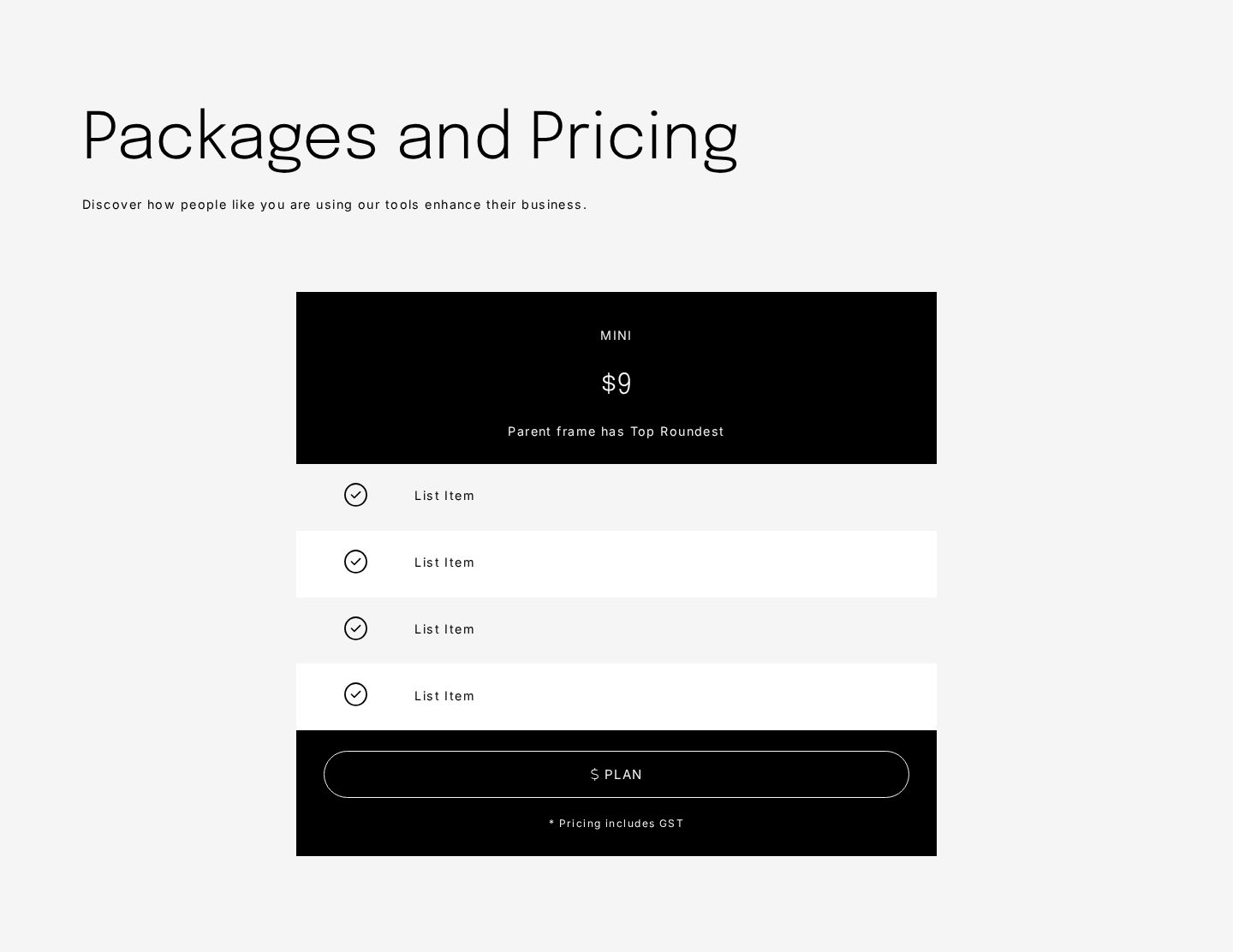Click the 'Parent frame has Top Roundest' text
Screen dimensions: 1233x952
coord(616,431)
